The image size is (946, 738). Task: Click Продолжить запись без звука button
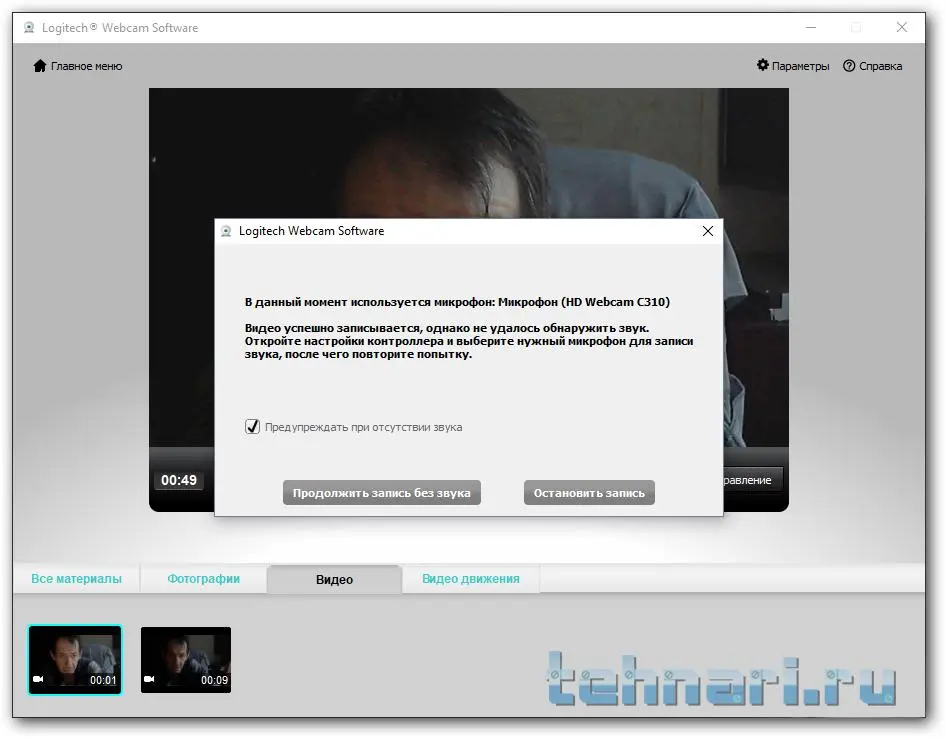[381, 492]
